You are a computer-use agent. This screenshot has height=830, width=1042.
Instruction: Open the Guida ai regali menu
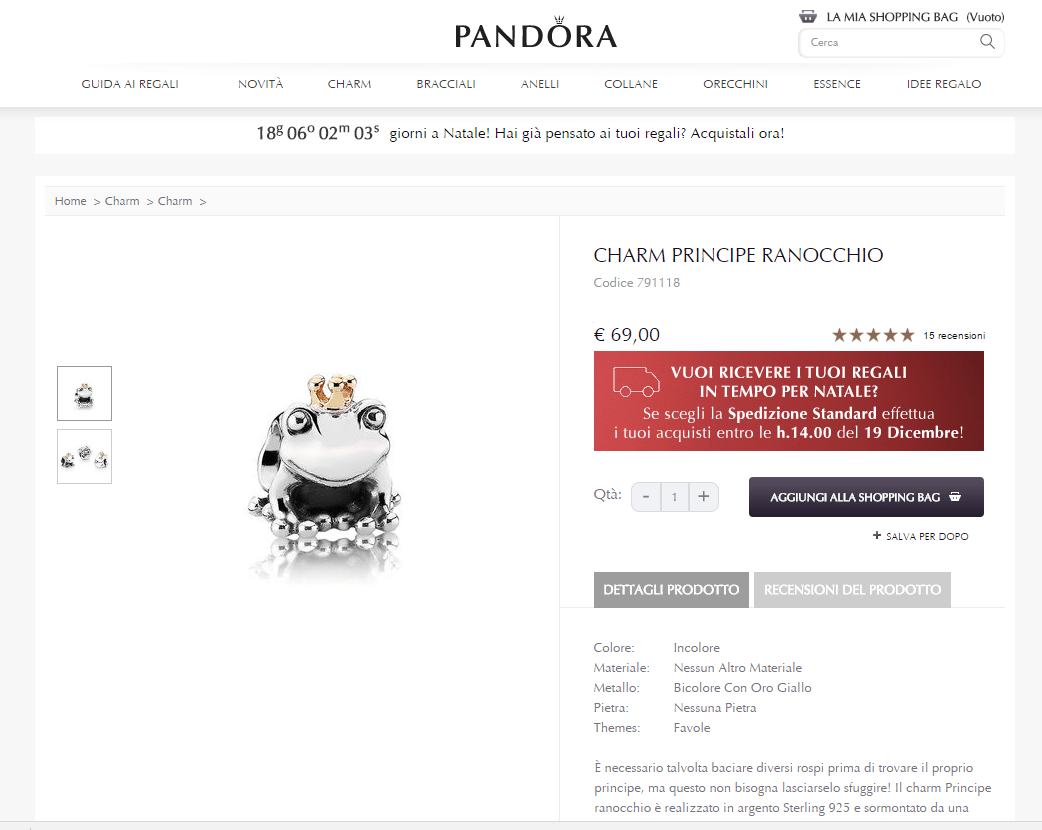coord(130,84)
